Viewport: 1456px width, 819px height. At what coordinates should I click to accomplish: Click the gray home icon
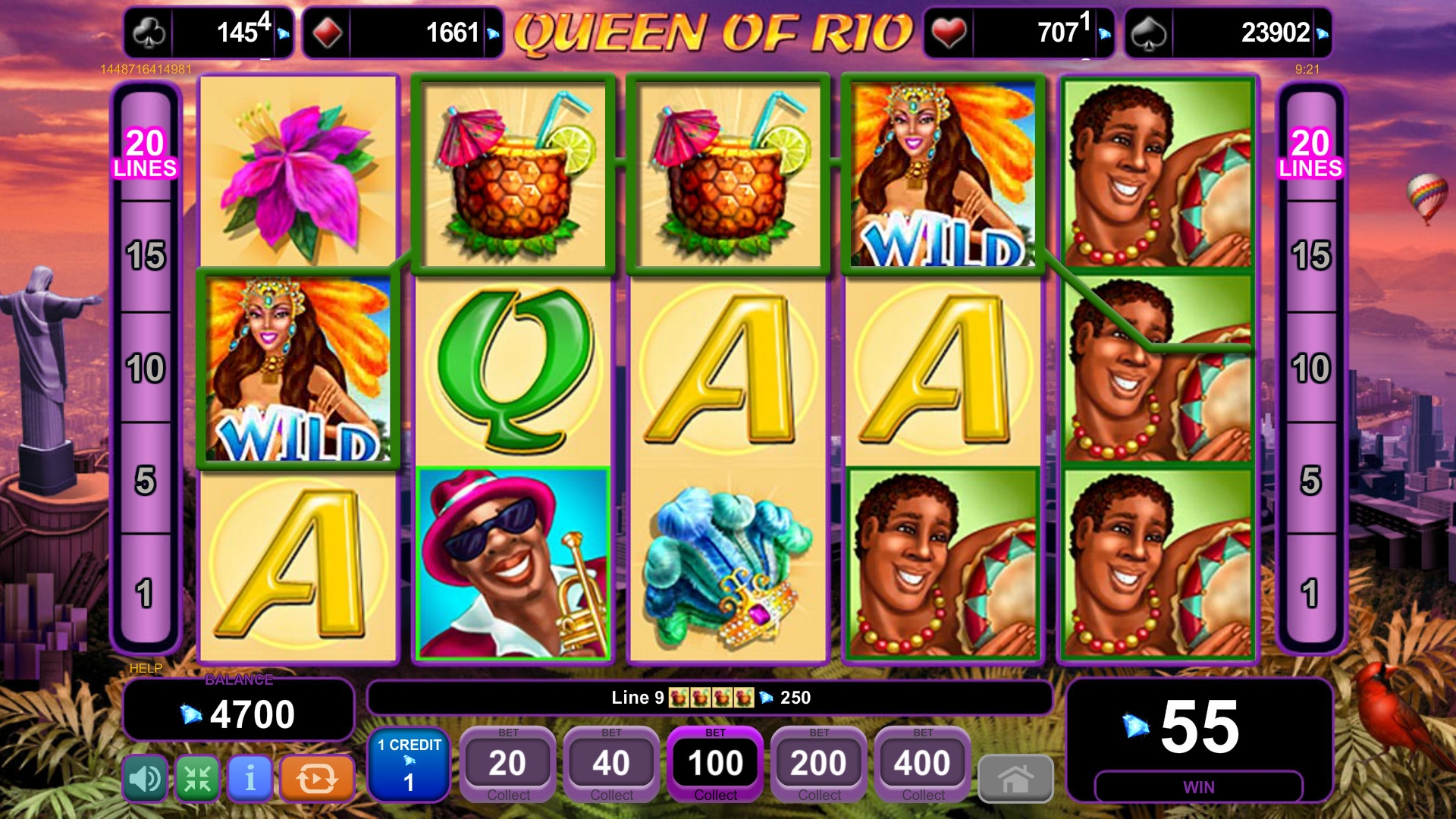point(1015,778)
